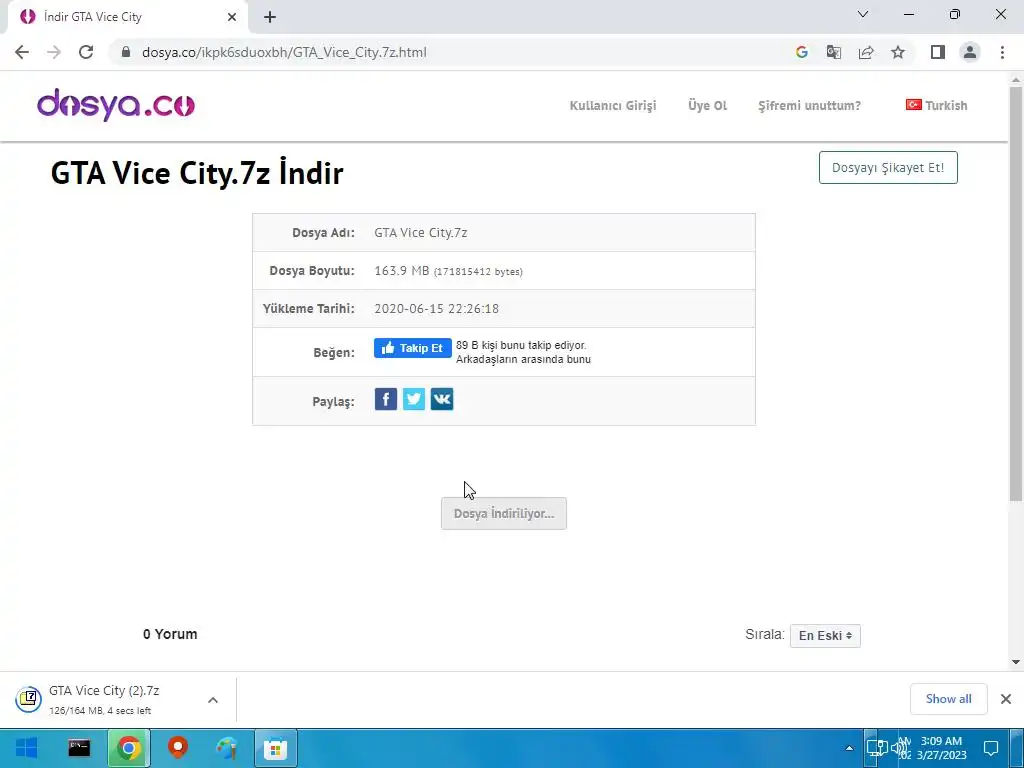The height and width of the screenshot is (768, 1024).
Task: Bookmark this page with star icon
Action: [x=898, y=52]
